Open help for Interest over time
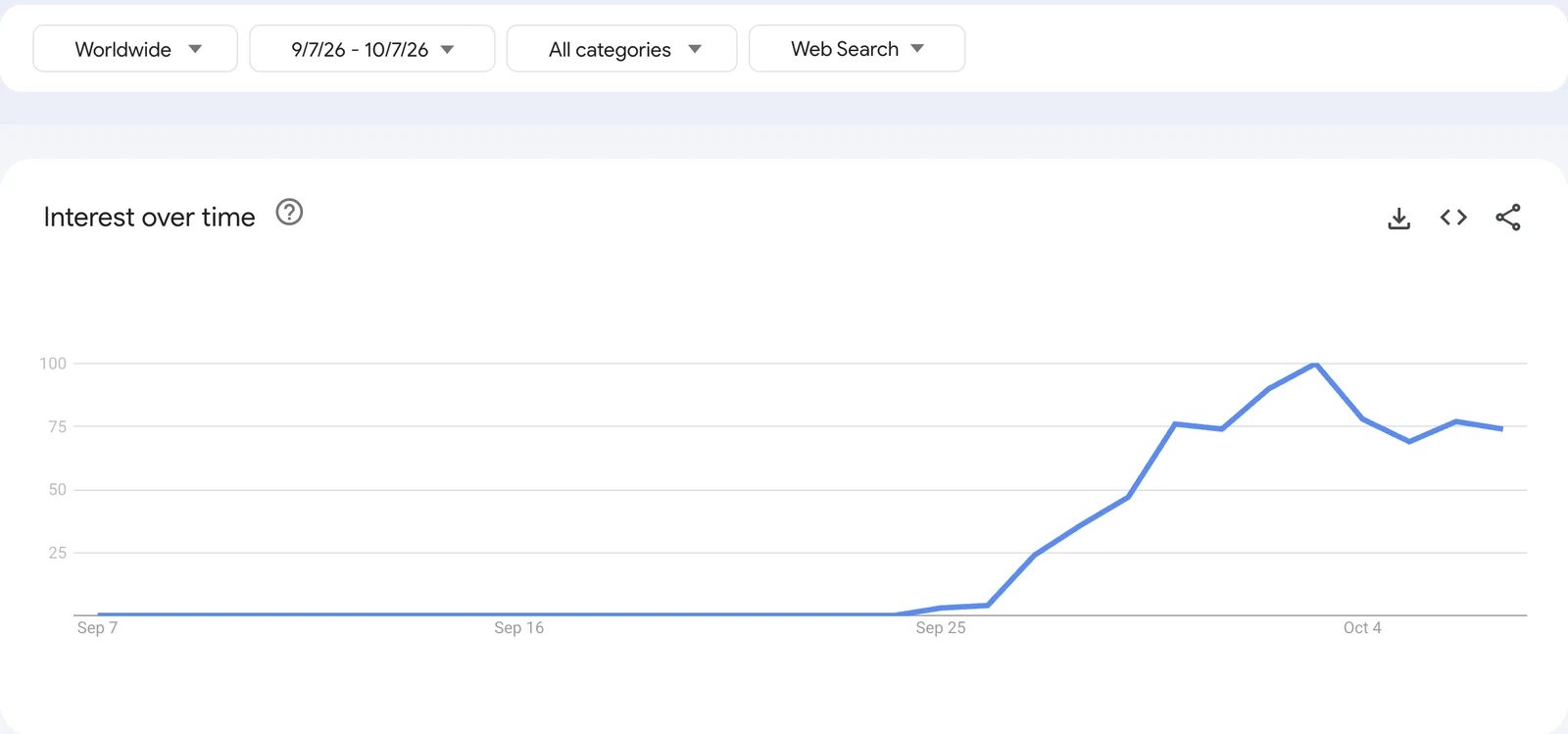The image size is (1568, 734). coord(289,212)
